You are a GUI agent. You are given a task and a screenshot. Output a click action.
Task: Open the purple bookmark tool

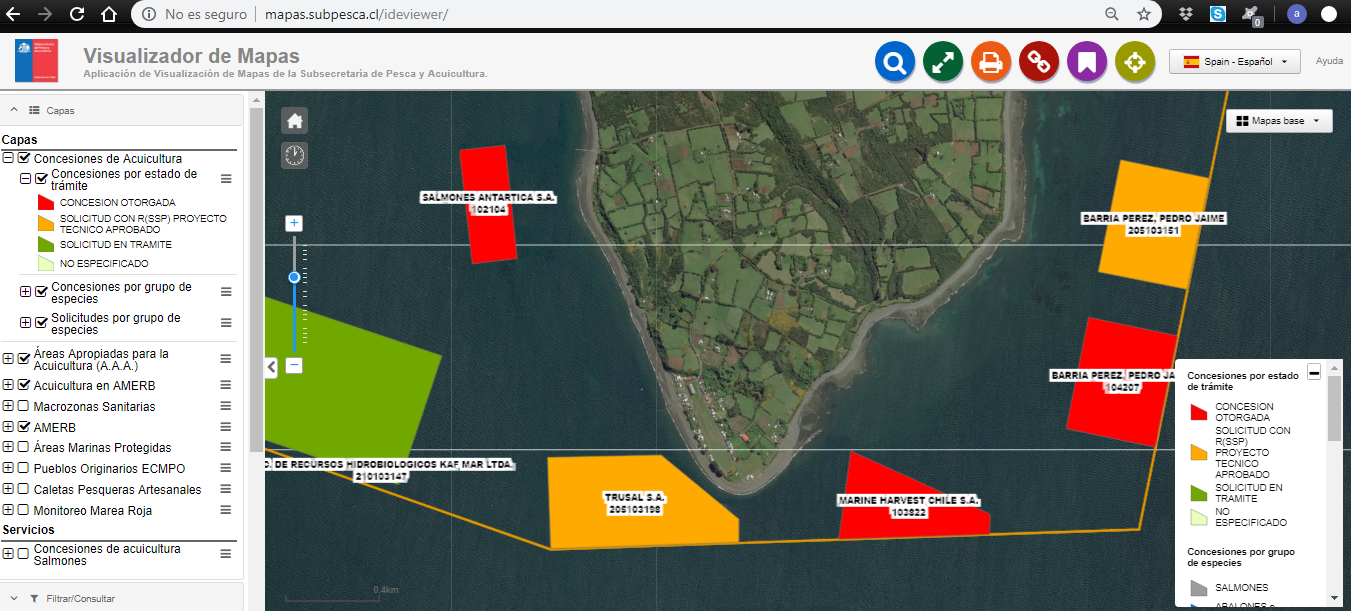1087,62
